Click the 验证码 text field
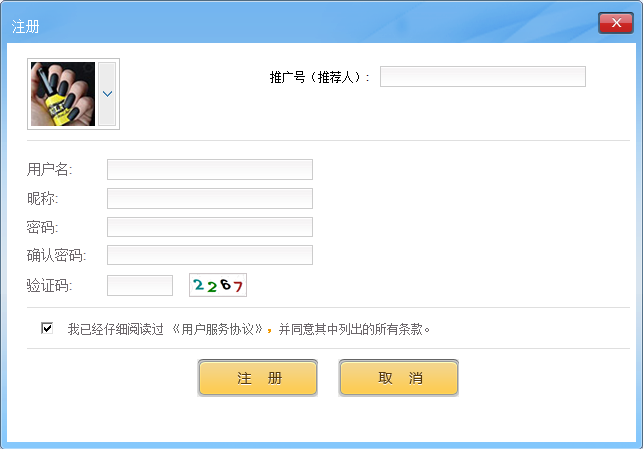 tap(140, 286)
